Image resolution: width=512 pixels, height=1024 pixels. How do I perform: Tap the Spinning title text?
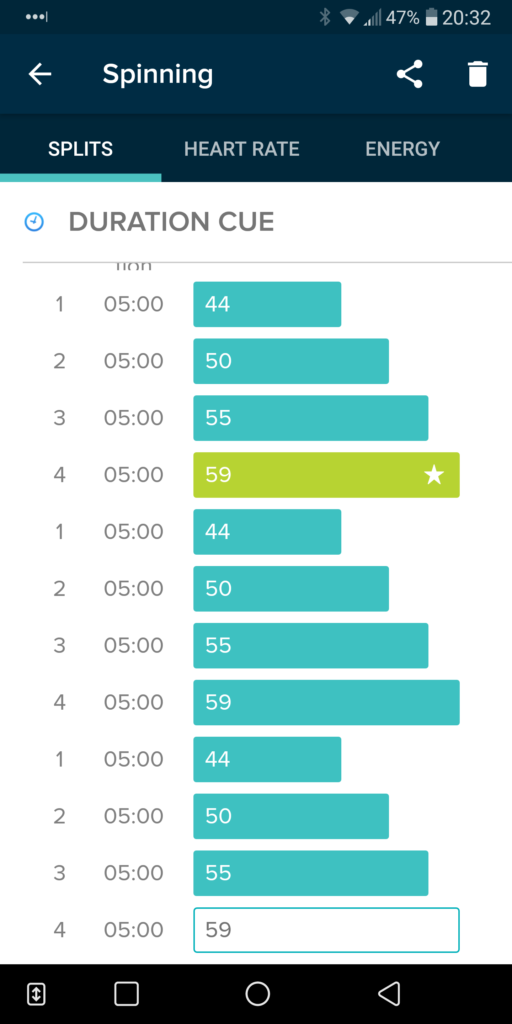pos(157,75)
